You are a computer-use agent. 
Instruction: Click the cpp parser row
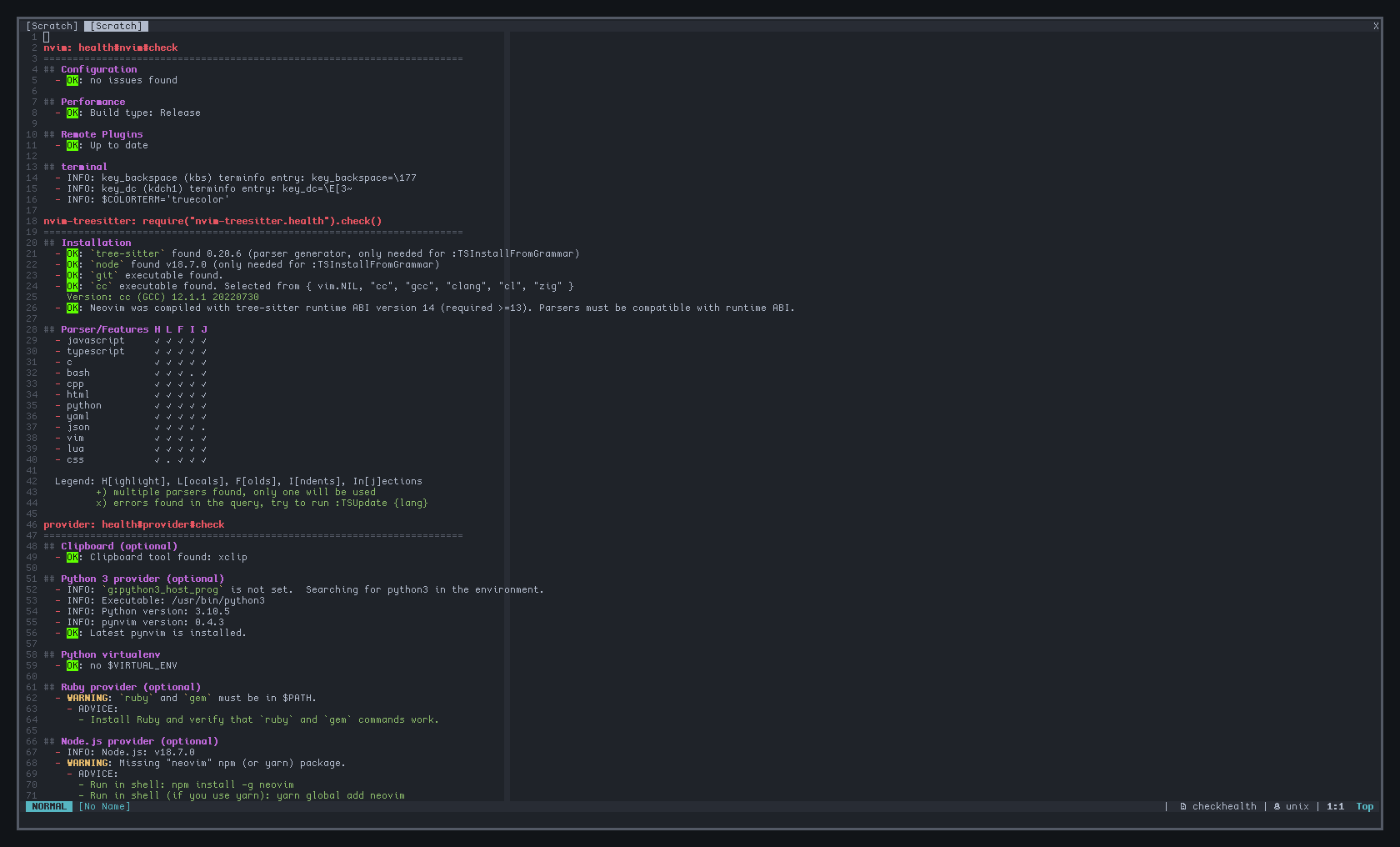point(131,383)
